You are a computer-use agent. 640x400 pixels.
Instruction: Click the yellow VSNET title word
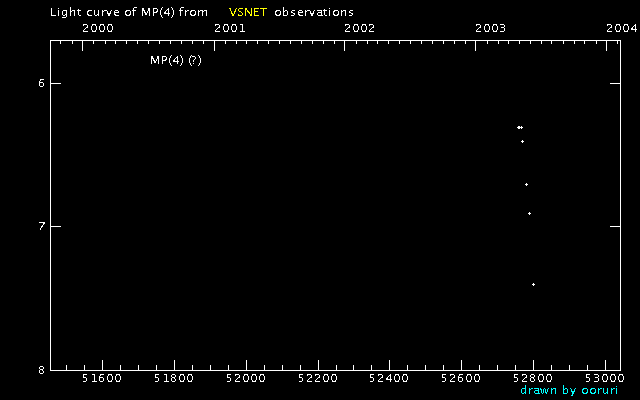coord(248,12)
